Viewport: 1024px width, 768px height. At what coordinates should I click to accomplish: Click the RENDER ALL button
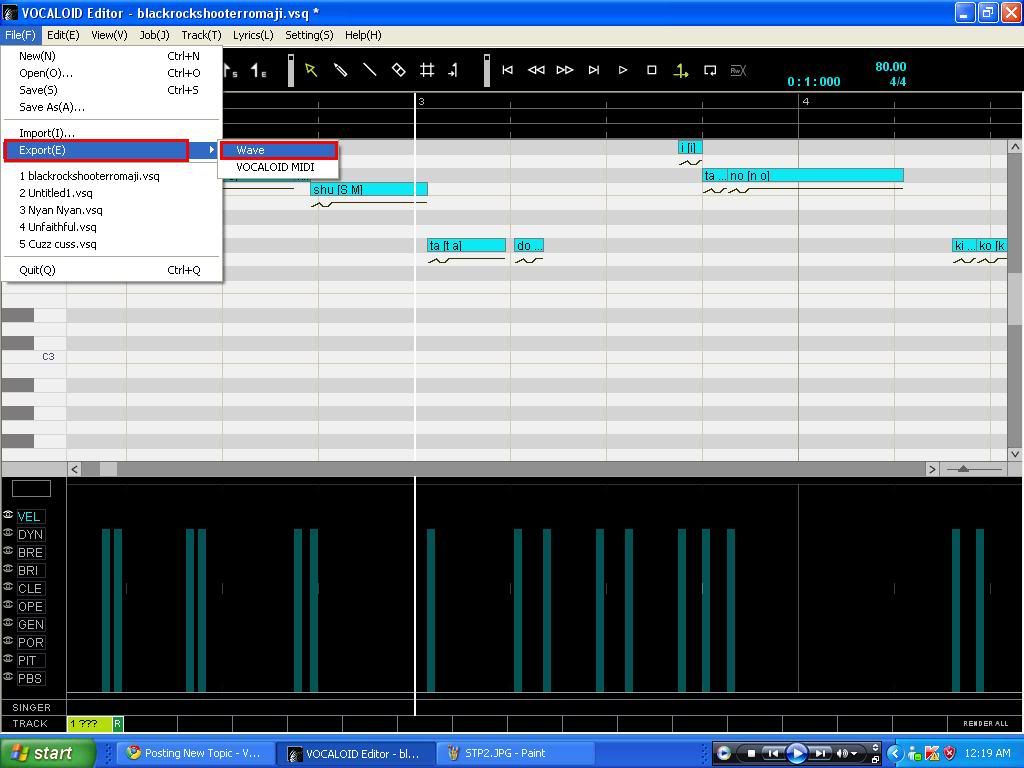pos(985,724)
